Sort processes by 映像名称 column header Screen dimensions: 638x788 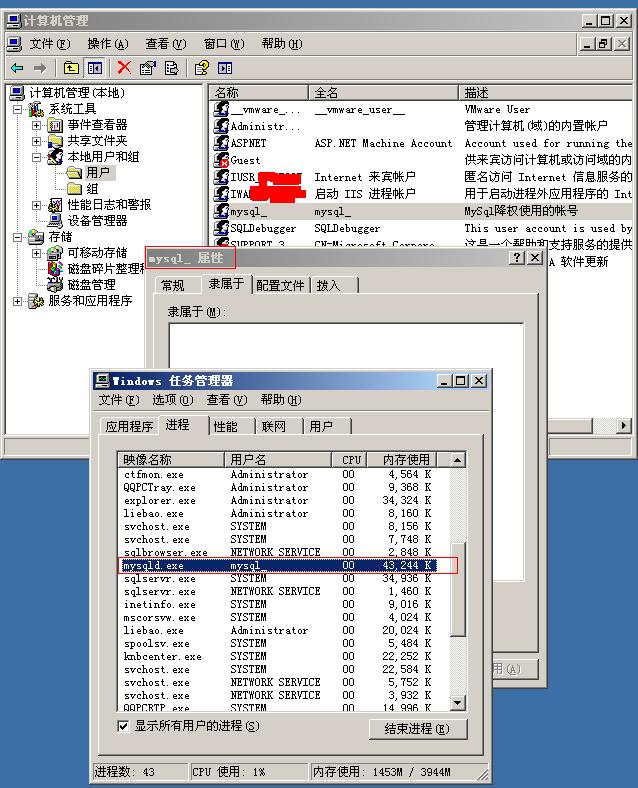click(x=171, y=459)
